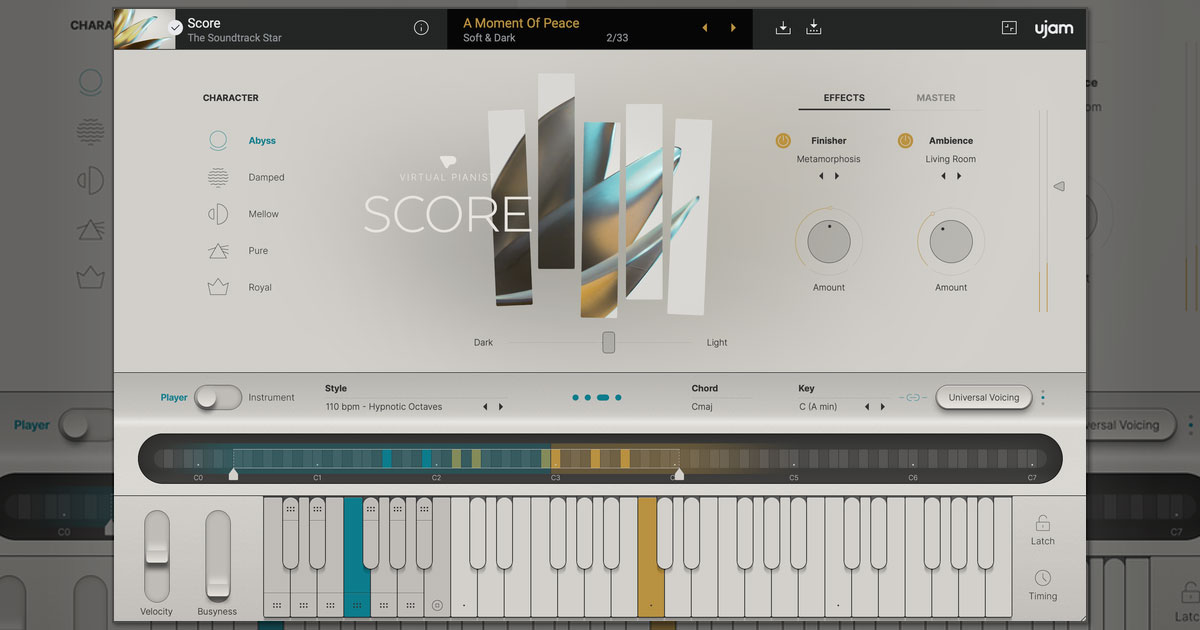Select the Pure character prism icon
Image resolution: width=1200 pixels, height=630 pixels.
218,251
